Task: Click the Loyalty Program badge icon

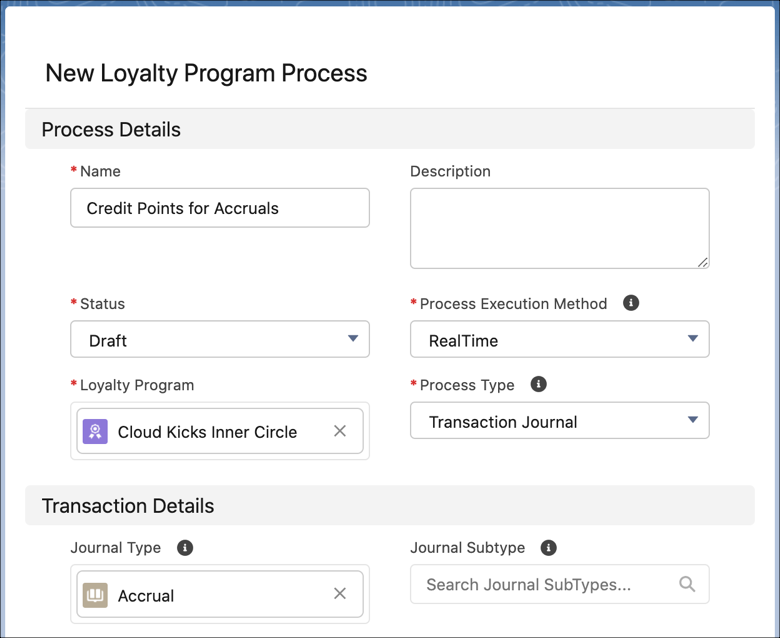Action: [95, 431]
